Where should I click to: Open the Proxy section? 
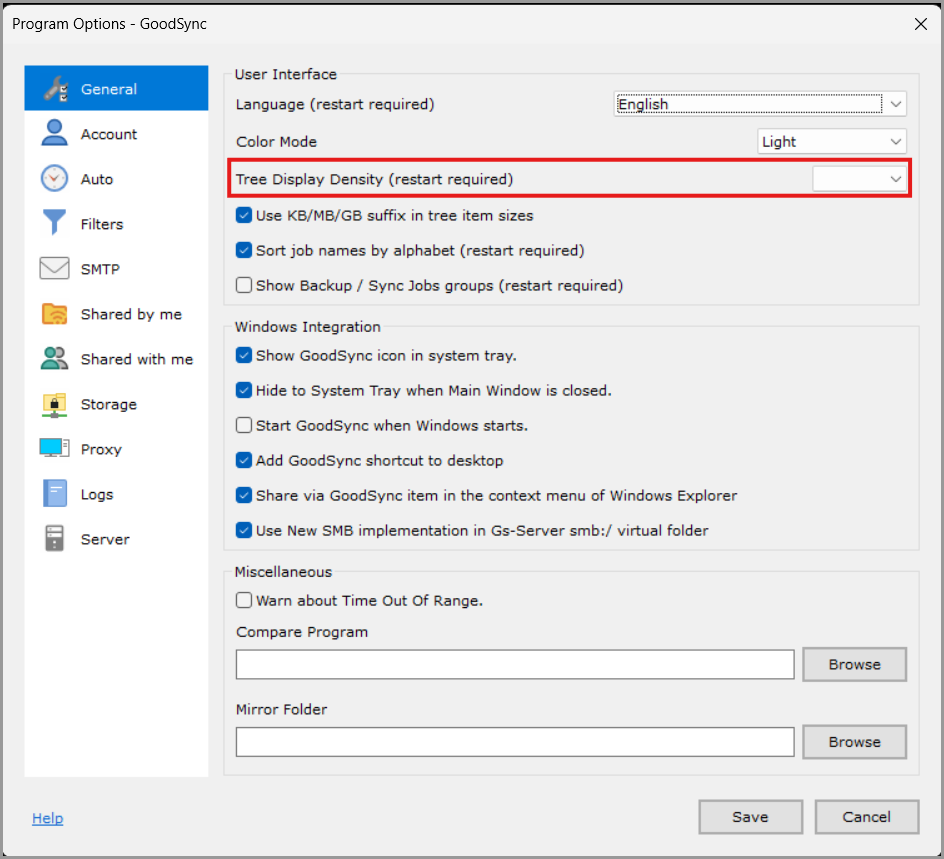pyautogui.click(x=116, y=449)
